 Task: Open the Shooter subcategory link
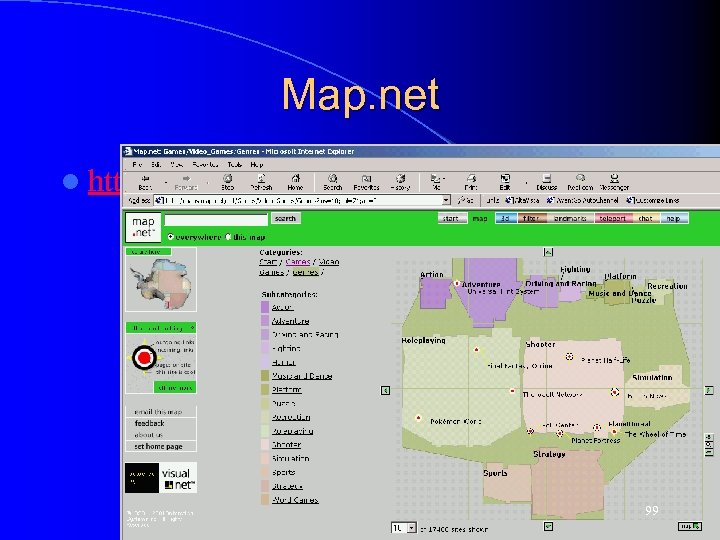[287, 444]
